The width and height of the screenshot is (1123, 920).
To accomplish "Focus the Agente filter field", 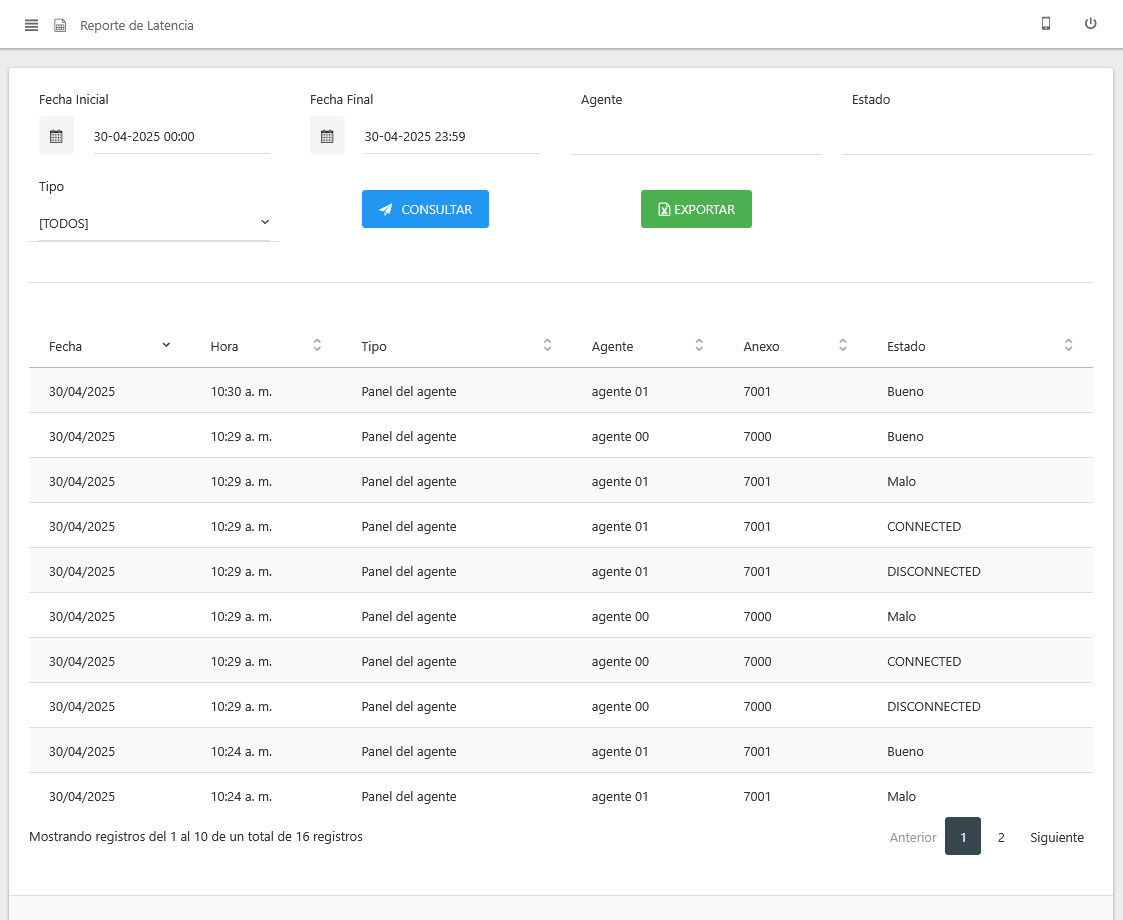I will [696, 137].
